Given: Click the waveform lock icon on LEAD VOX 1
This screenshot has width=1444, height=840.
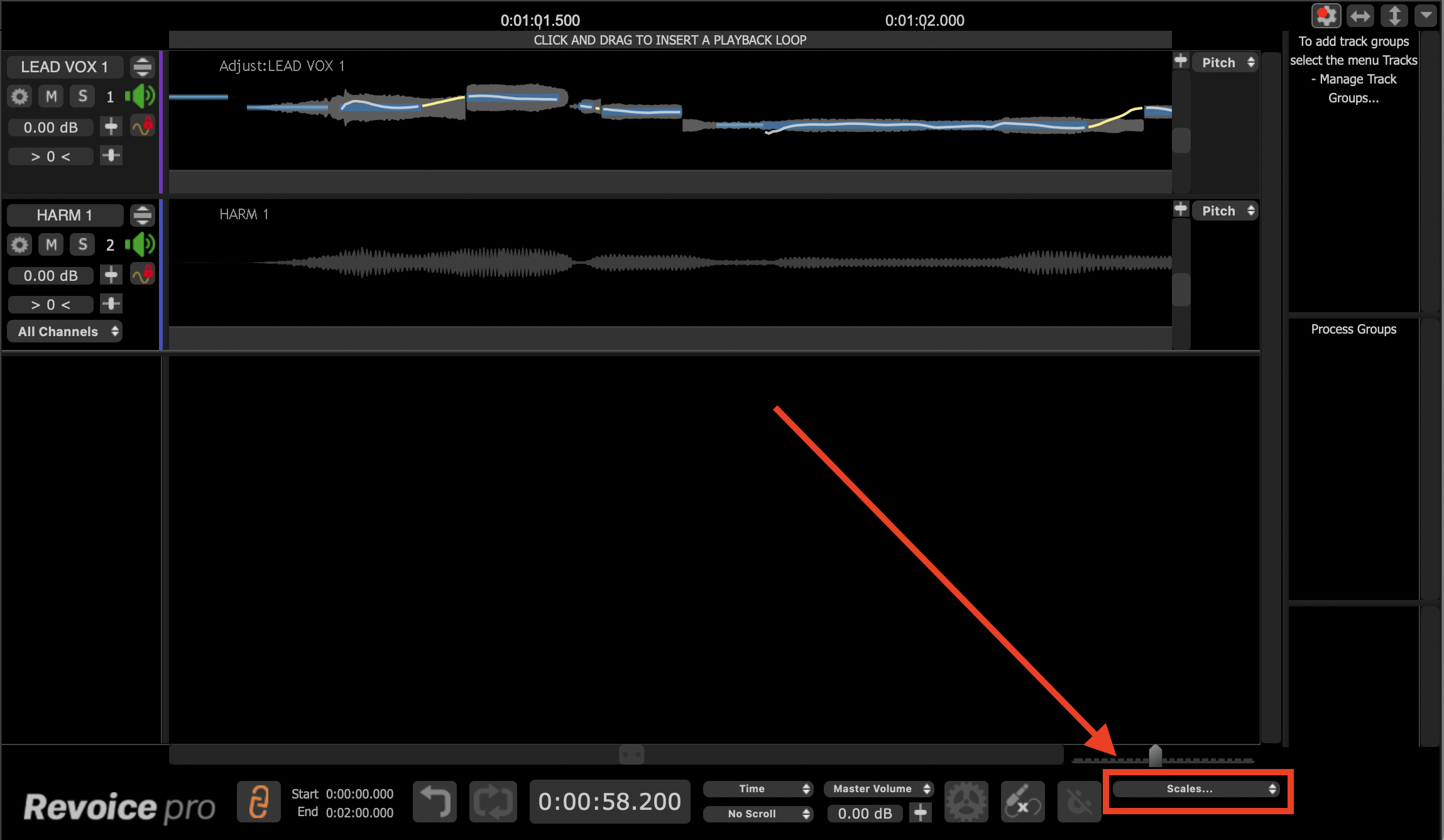Looking at the screenshot, I should coord(143,126).
